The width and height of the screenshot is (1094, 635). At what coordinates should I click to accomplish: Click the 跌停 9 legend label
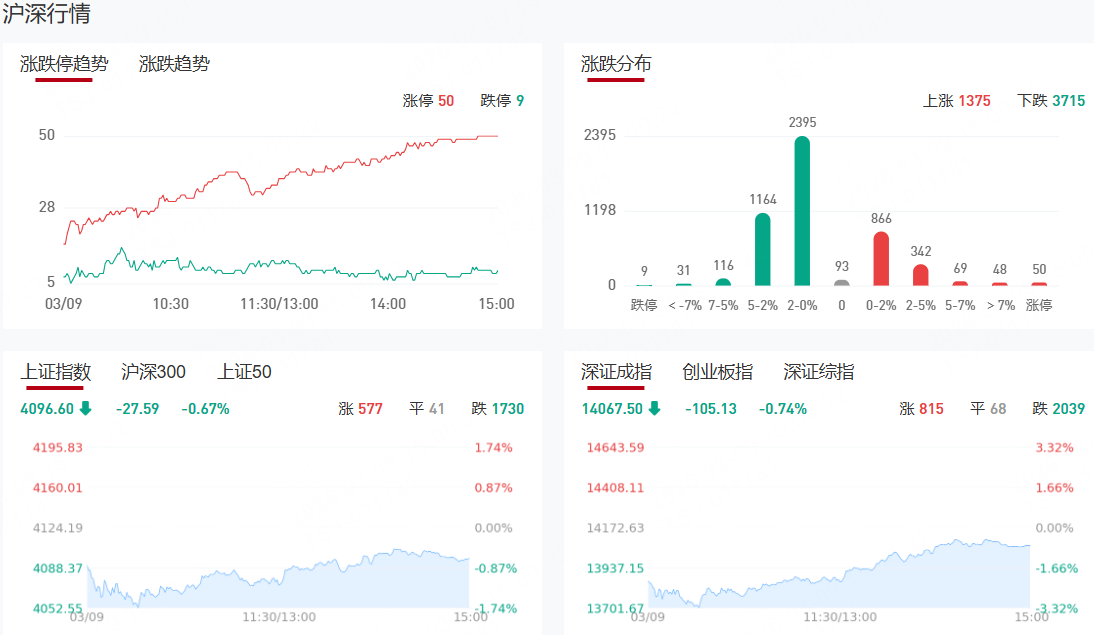pos(502,100)
